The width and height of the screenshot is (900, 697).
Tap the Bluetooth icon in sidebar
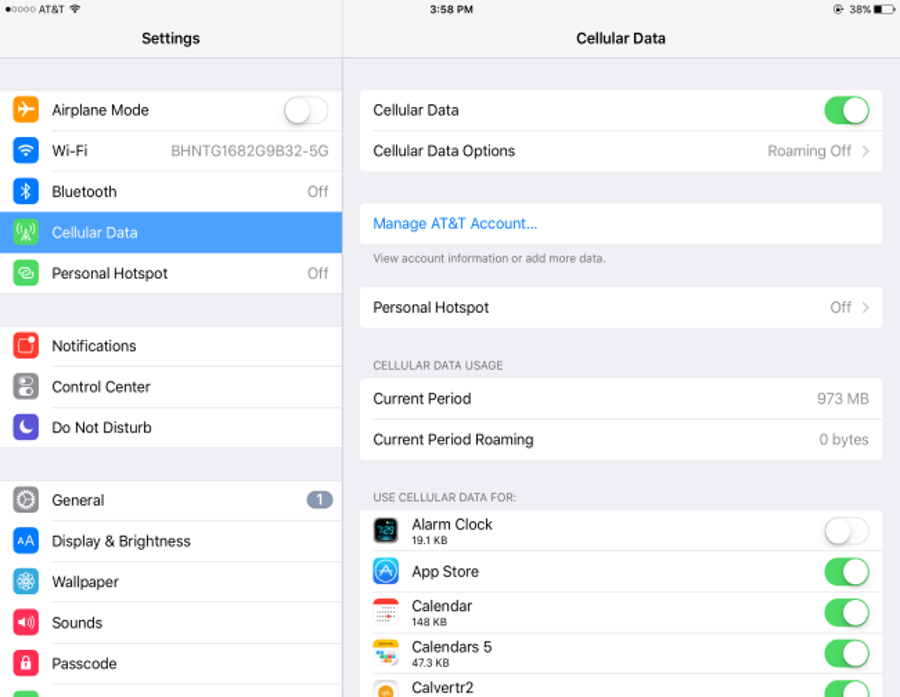[26, 191]
